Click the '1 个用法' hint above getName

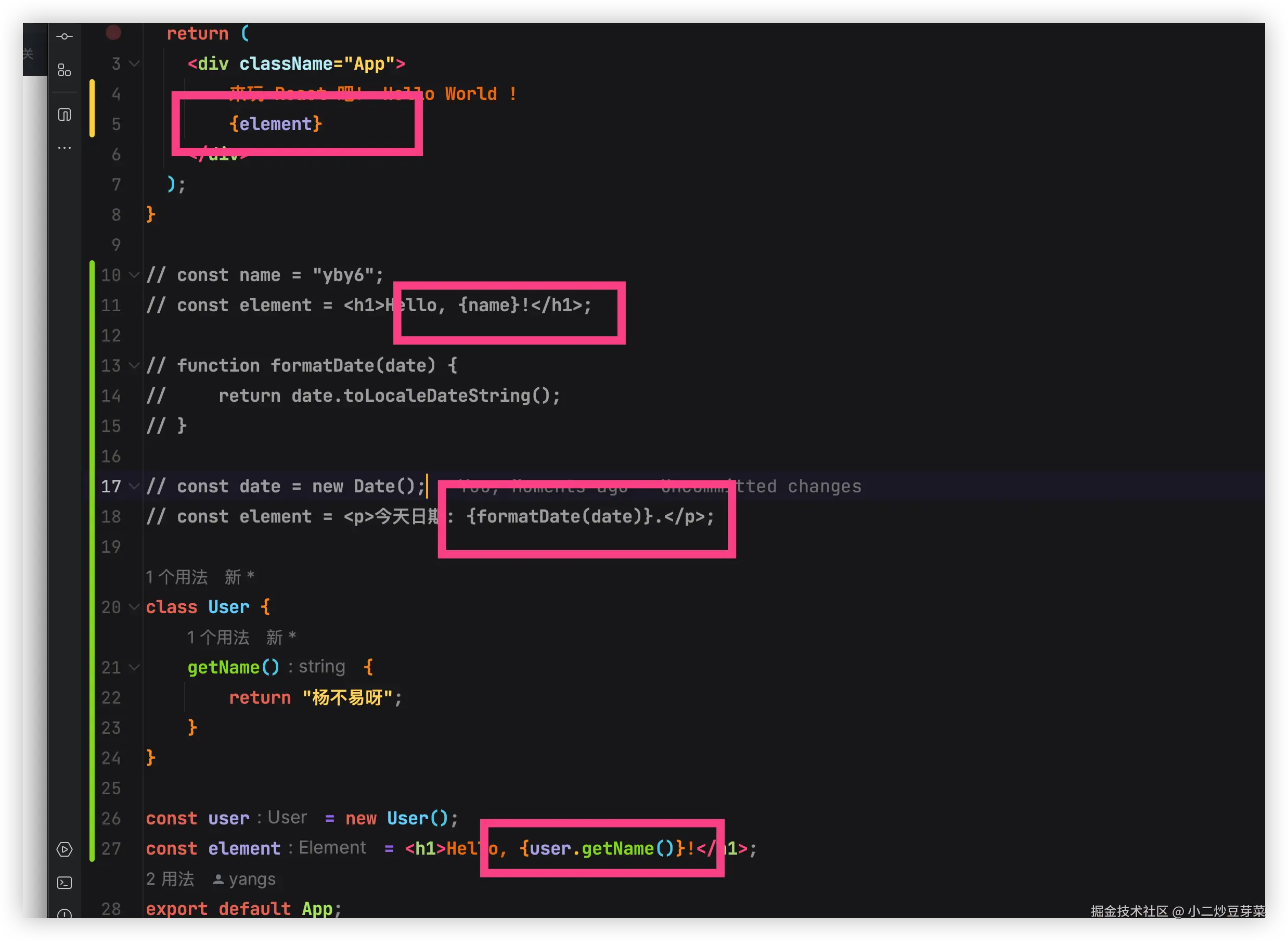218,638
